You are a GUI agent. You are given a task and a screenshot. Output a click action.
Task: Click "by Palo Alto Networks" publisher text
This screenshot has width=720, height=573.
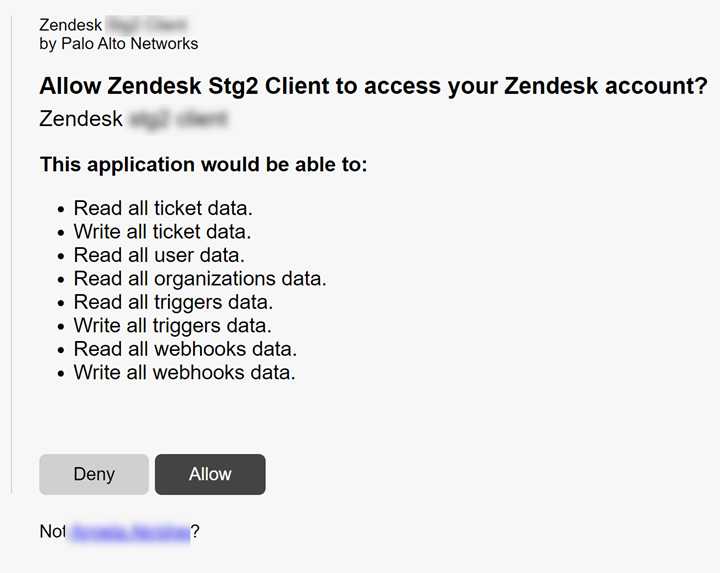point(119,43)
